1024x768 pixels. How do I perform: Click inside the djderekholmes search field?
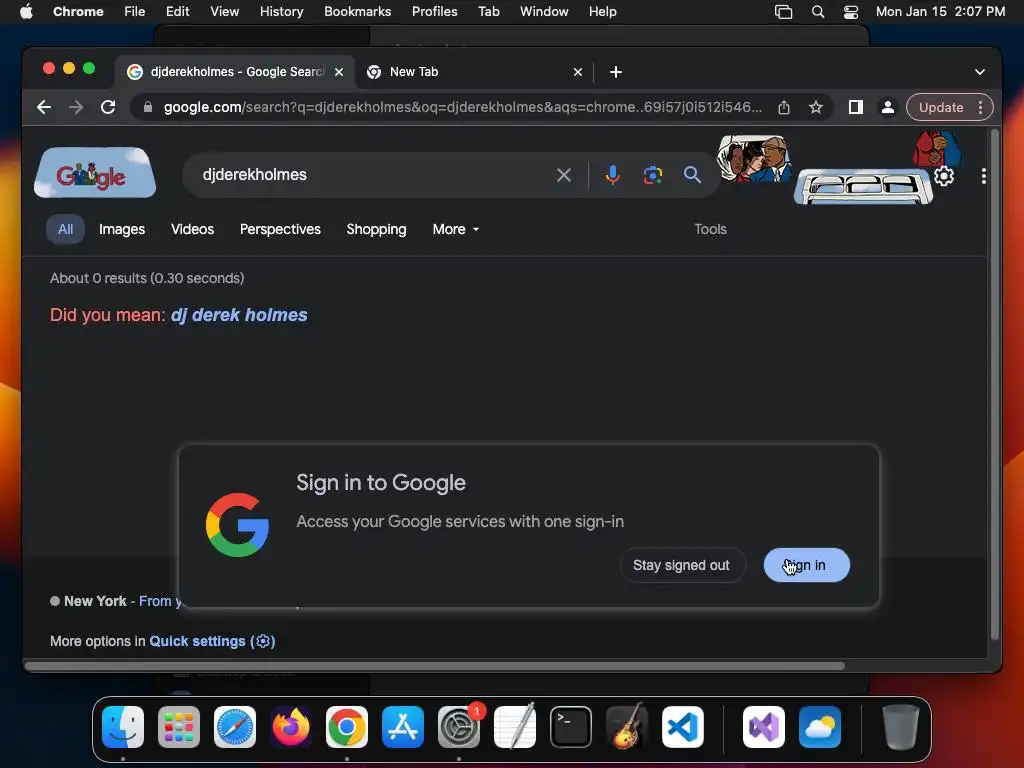click(372, 175)
